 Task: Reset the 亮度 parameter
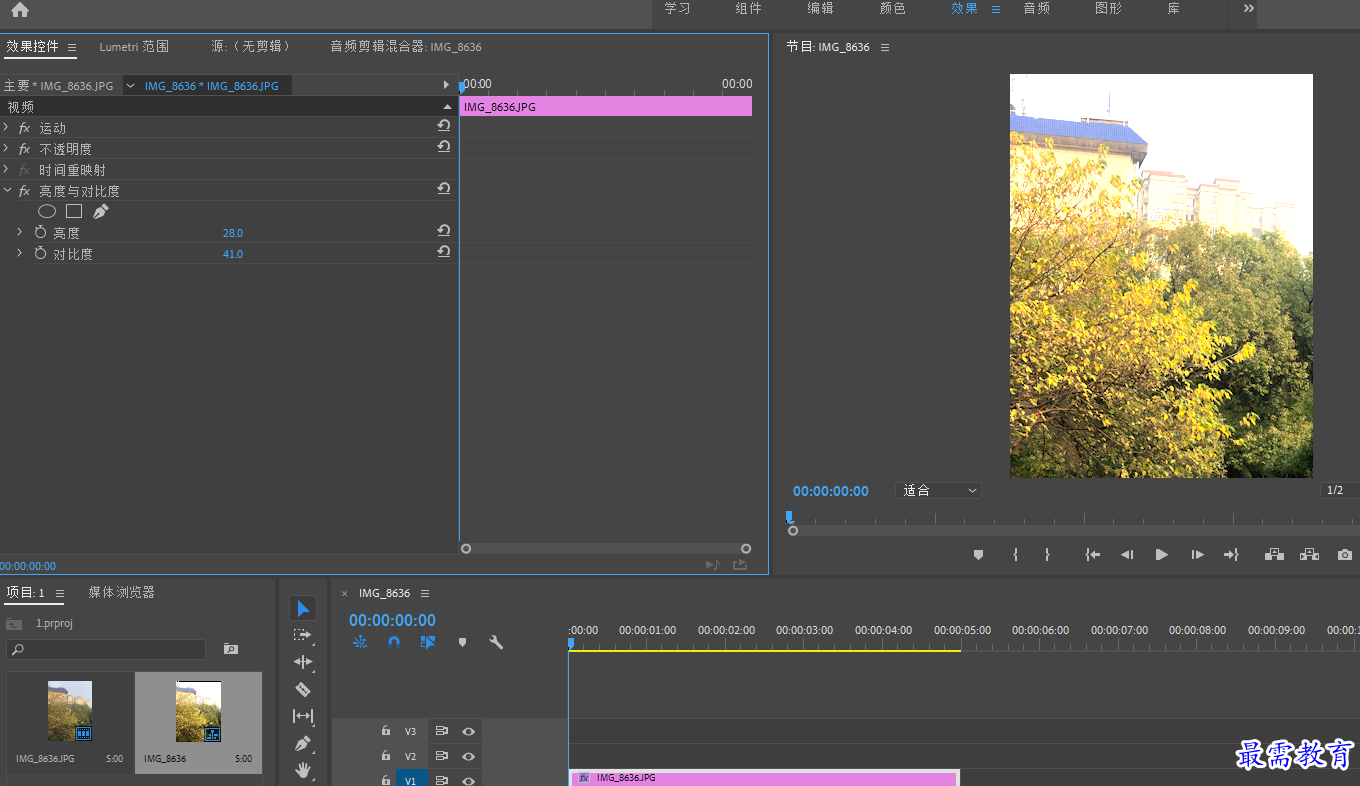coord(444,231)
